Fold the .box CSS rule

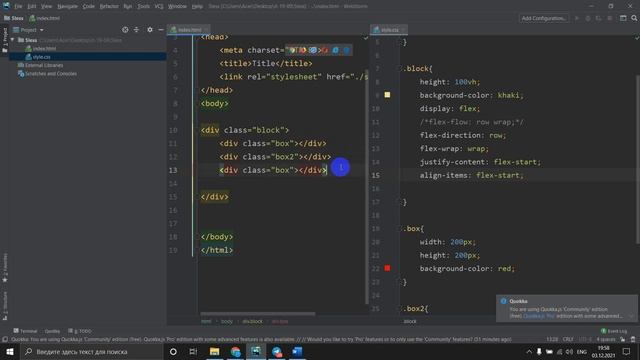(401, 229)
